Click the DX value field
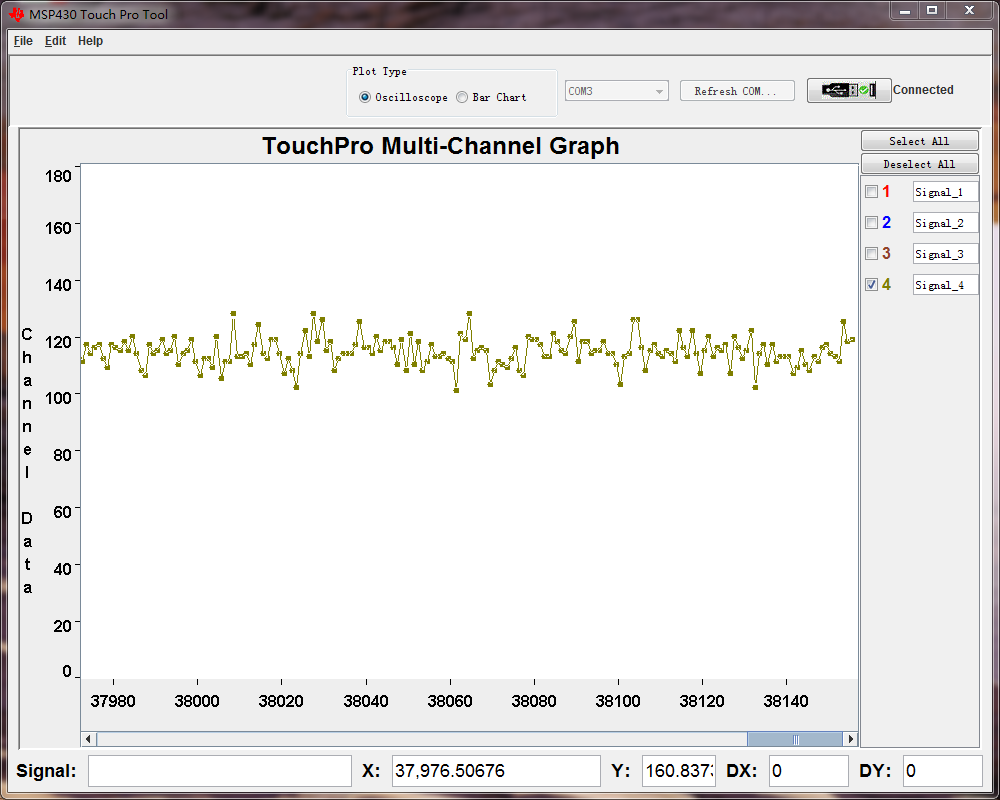The width and height of the screenshot is (1000, 800). click(x=809, y=771)
